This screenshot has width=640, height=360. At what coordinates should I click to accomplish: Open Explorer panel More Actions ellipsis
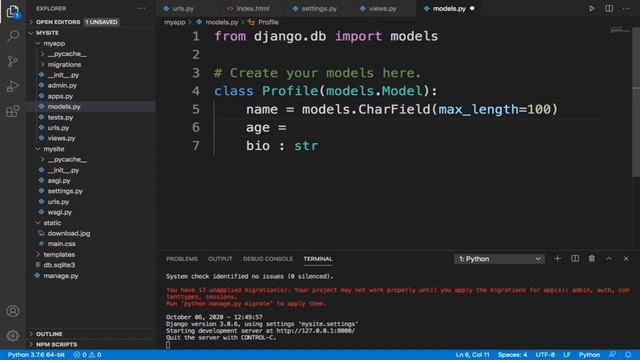(142, 8)
